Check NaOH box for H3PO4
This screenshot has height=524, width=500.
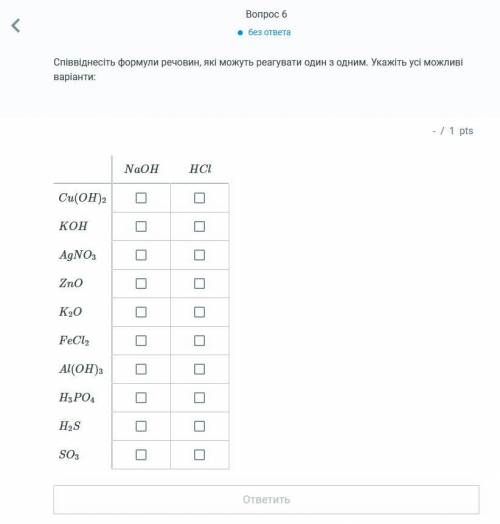[141, 398]
